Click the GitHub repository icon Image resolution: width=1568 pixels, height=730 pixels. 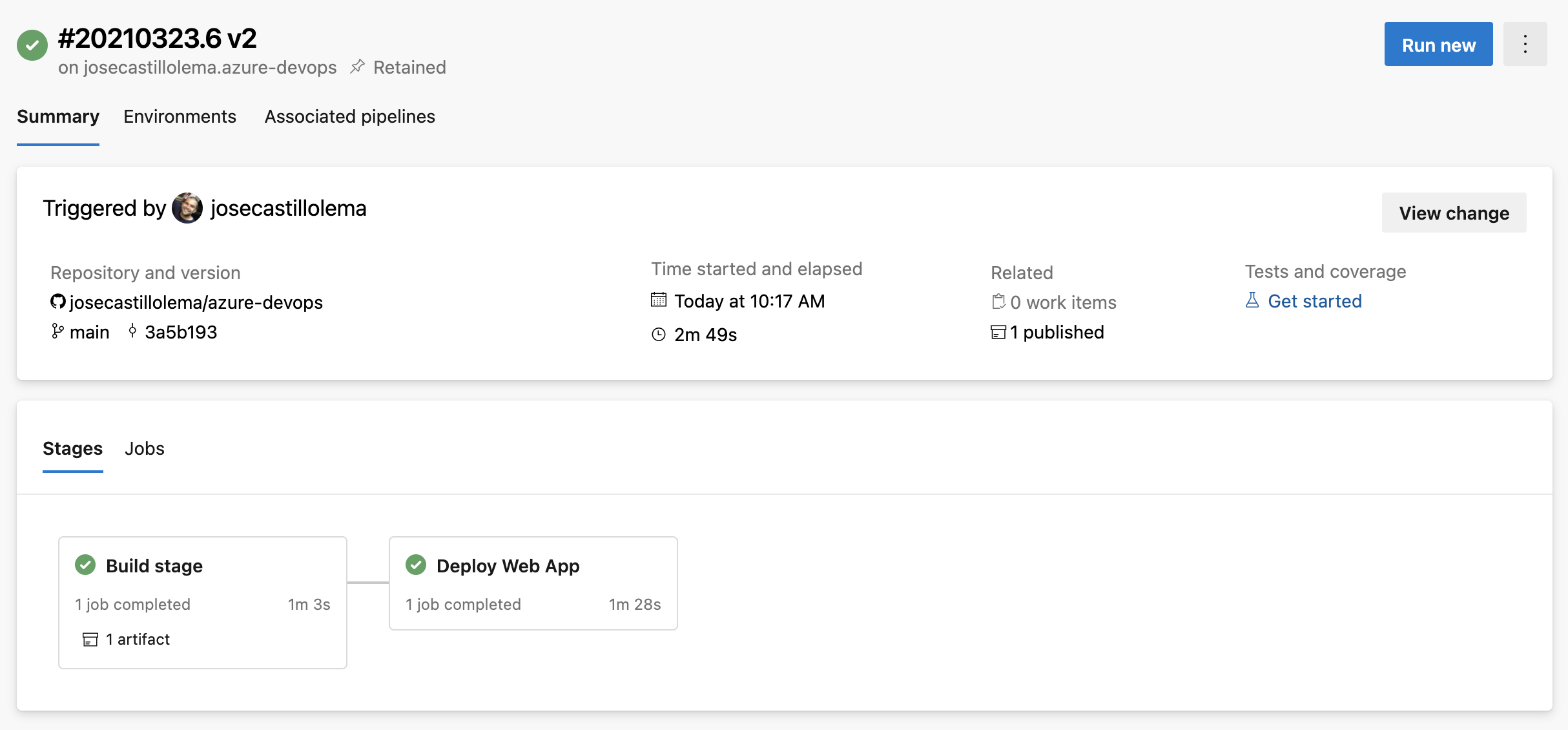57,302
